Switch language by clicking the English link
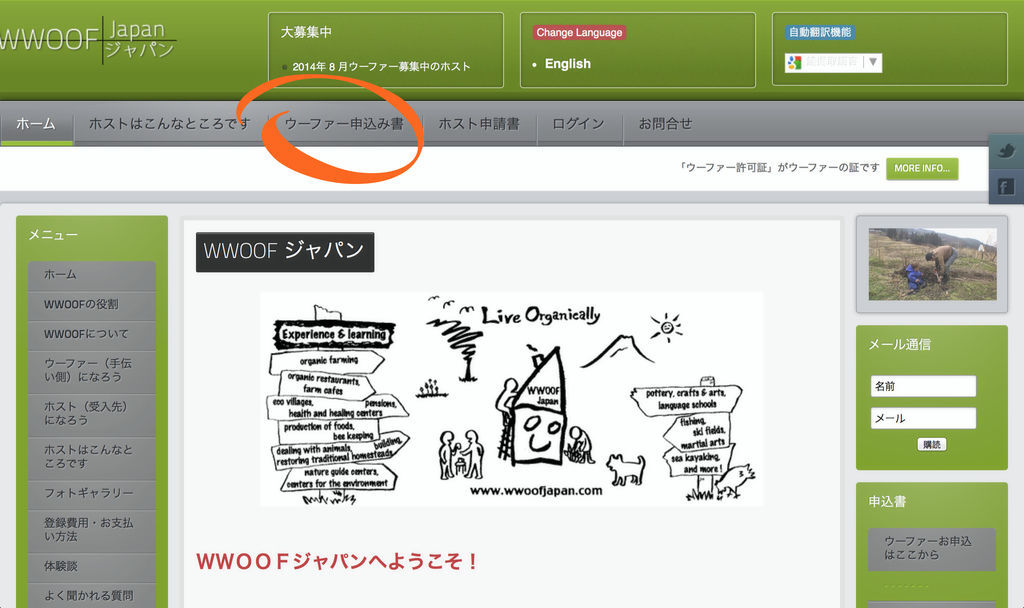 coord(567,63)
